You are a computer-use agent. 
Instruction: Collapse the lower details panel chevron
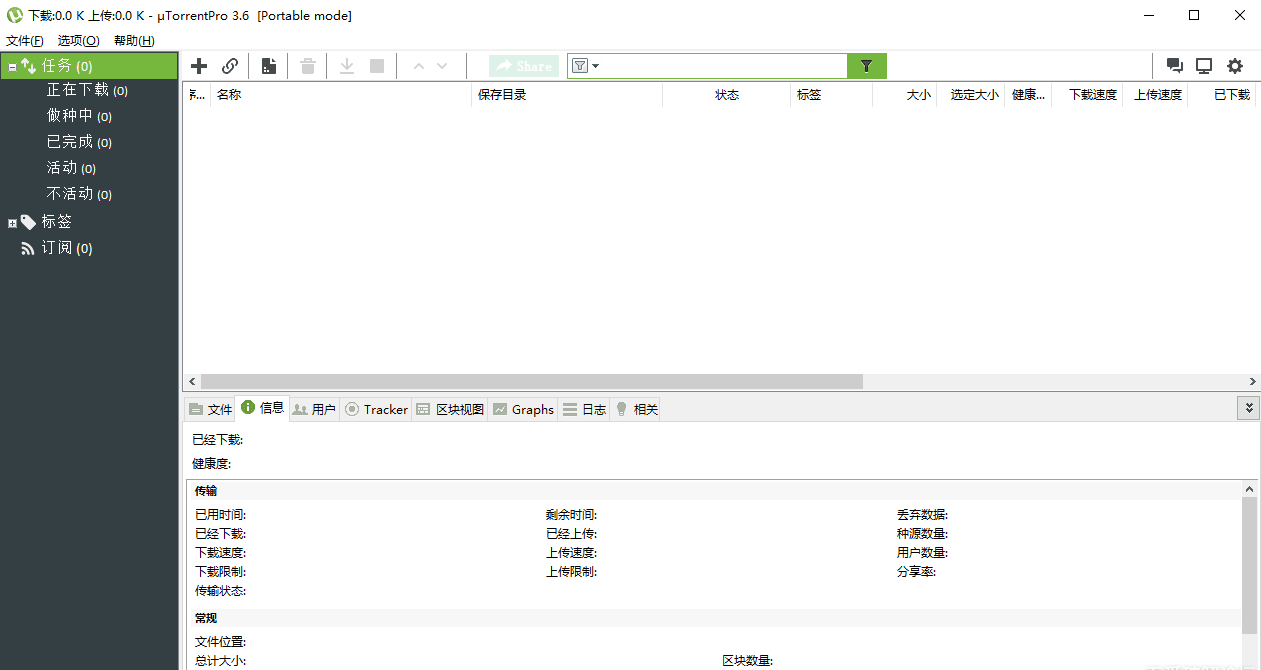(x=1248, y=408)
